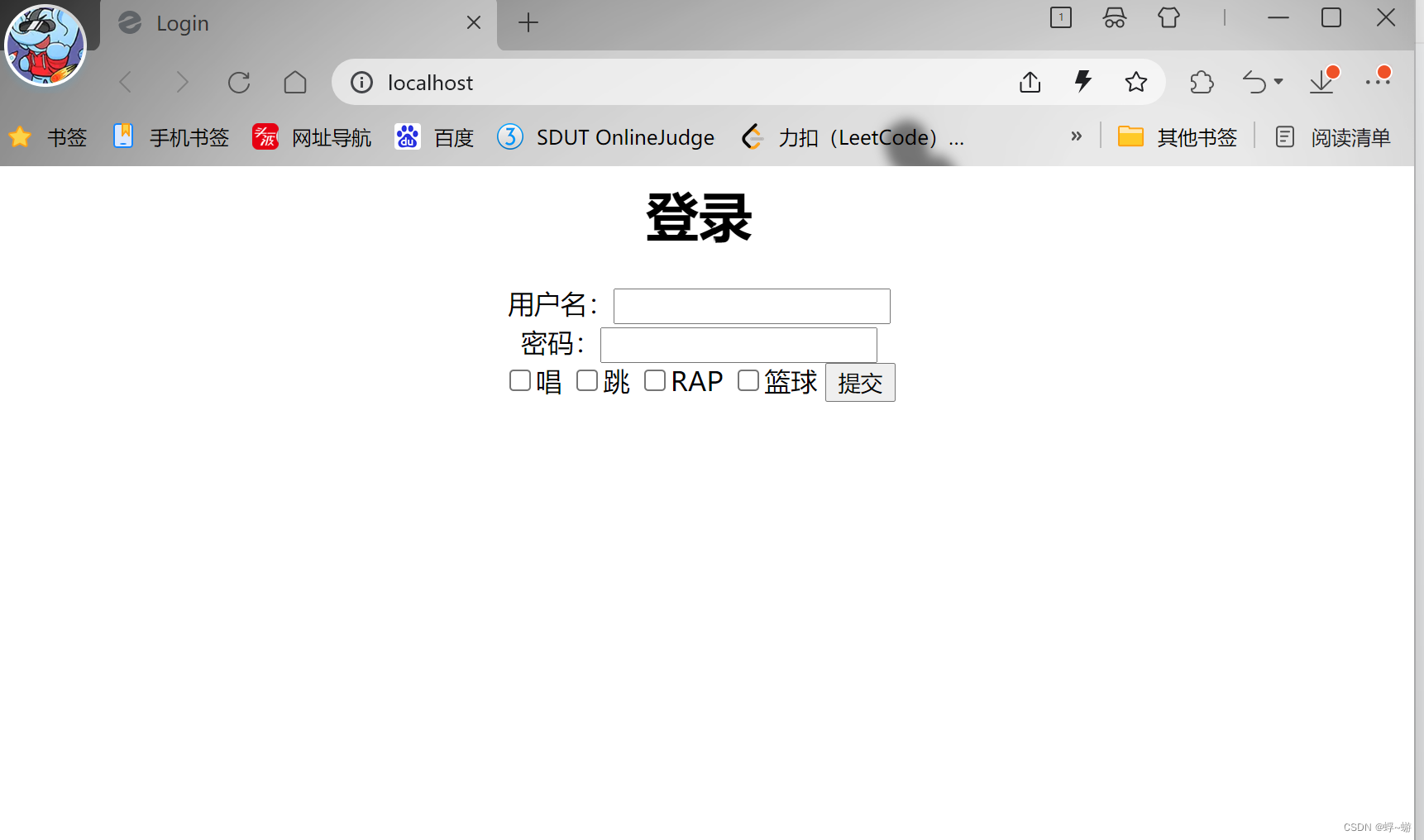Screen dimensions: 1424x840
Task: Open the incognito glasses icon
Action: pos(1115,18)
